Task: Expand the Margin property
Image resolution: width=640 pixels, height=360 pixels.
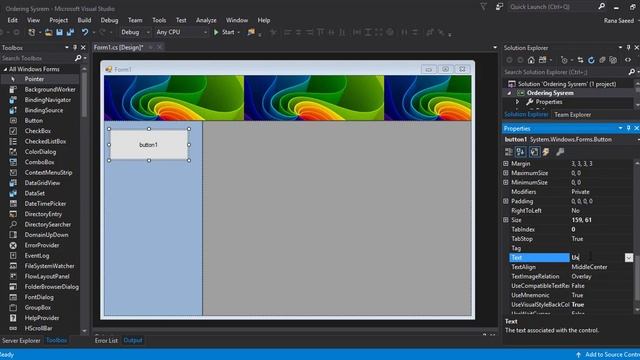Action: (x=506, y=164)
